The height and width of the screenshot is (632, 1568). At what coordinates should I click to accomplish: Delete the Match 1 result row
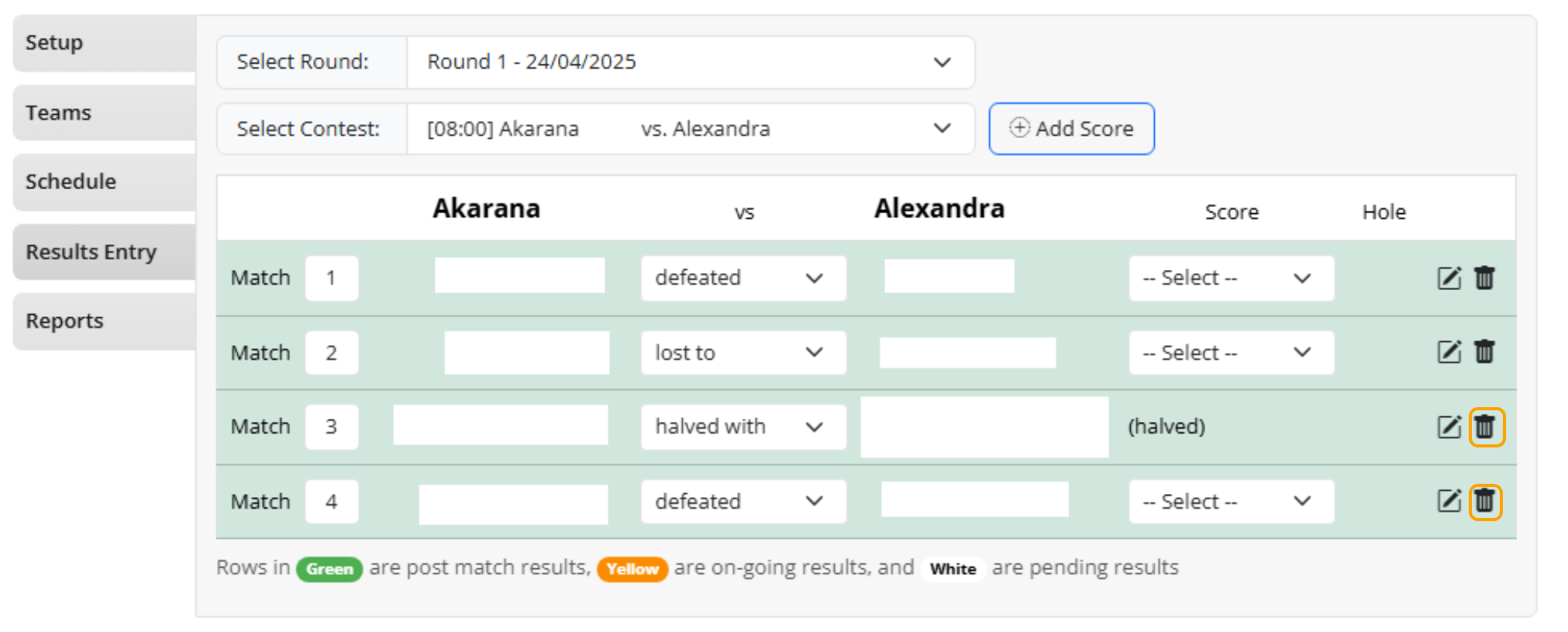point(1484,278)
